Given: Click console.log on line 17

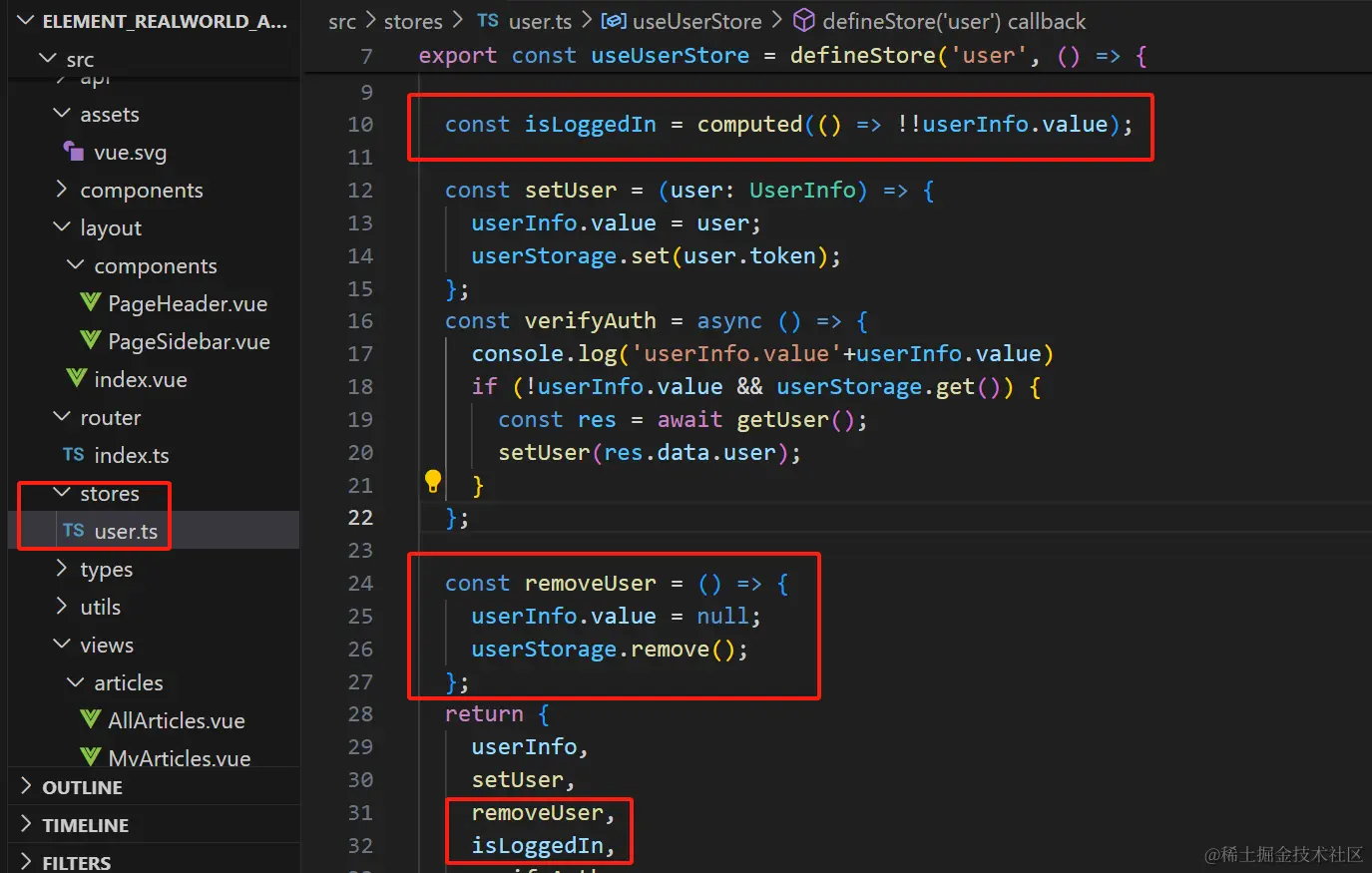Looking at the screenshot, I should [544, 353].
